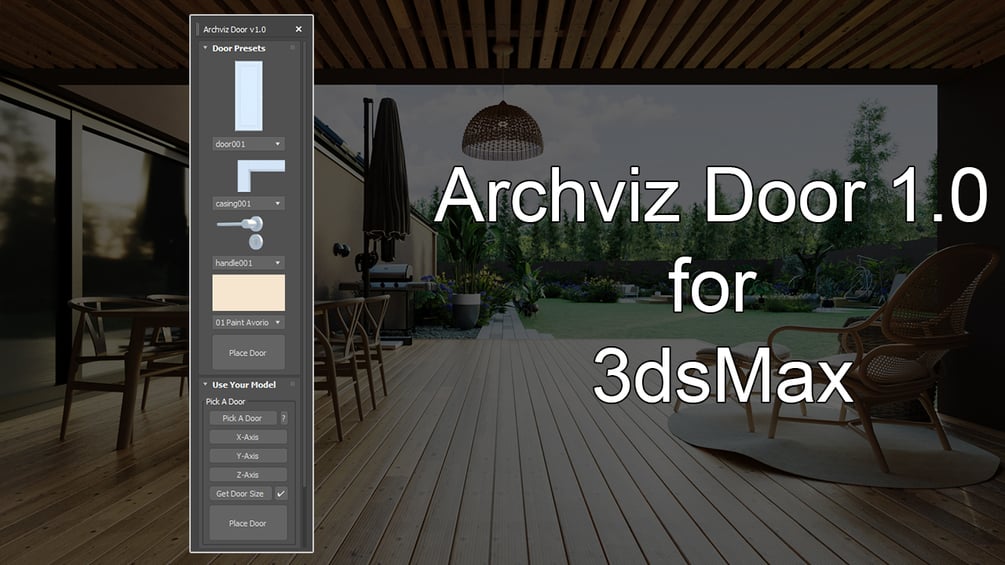Open the 01 Paint Avorio material dropdown

click(248, 322)
